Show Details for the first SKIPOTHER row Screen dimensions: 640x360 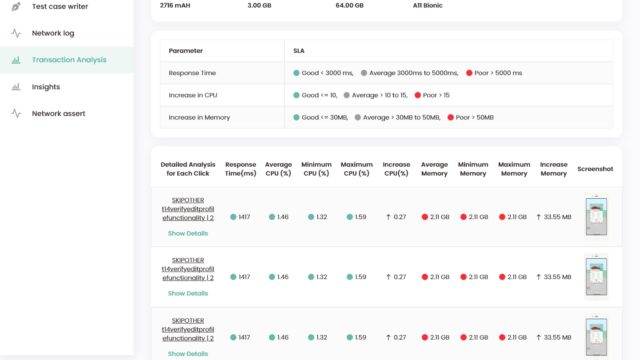click(188, 233)
